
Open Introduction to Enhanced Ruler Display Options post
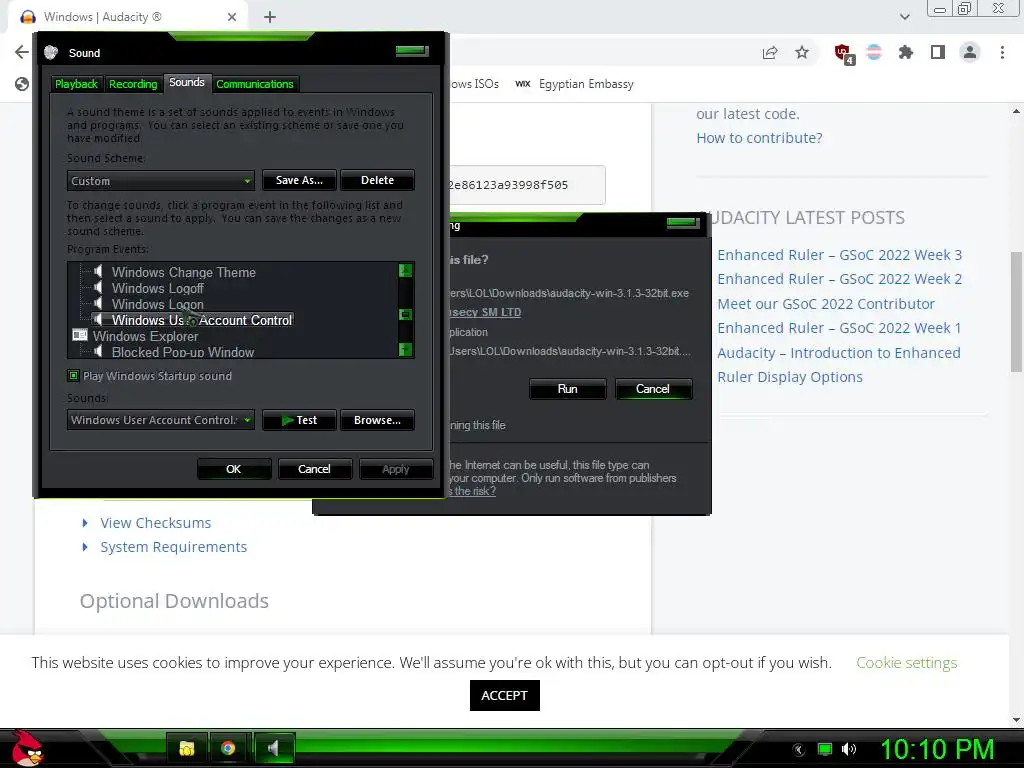pyautogui.click(x=839, y=364)
